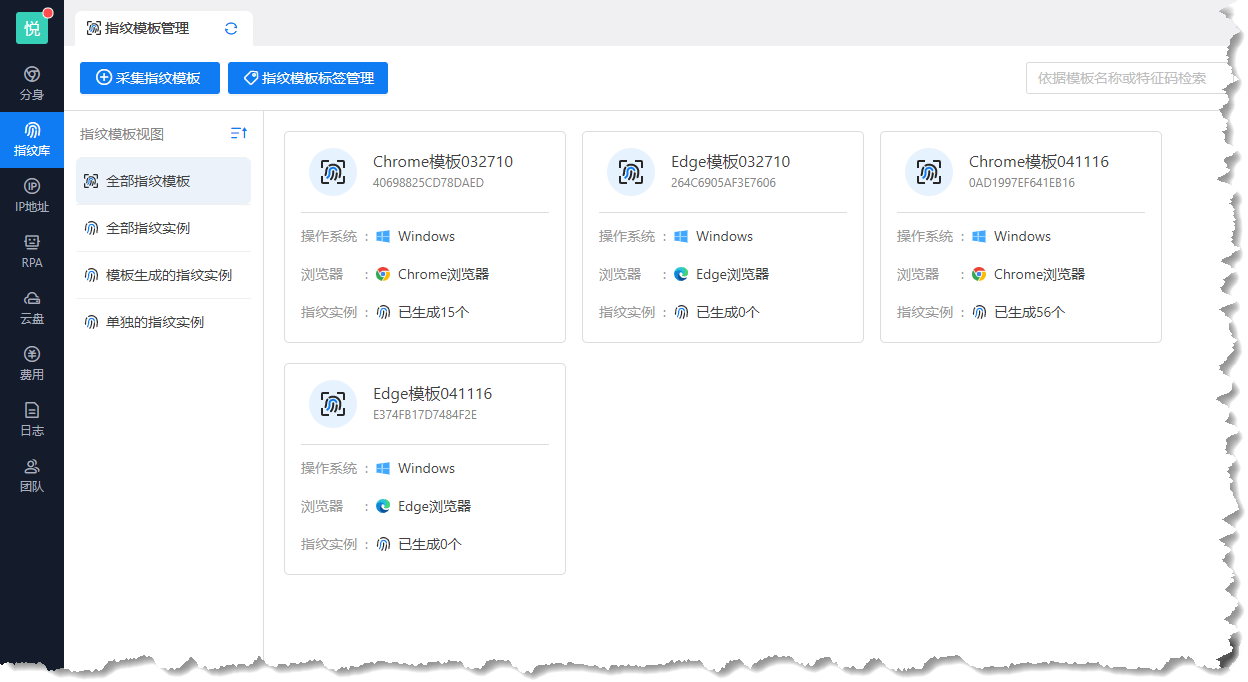Click the refresh icon beside 指纹模板管理 tab
This screenshot has width=1248, height=682.
point(231,29)
